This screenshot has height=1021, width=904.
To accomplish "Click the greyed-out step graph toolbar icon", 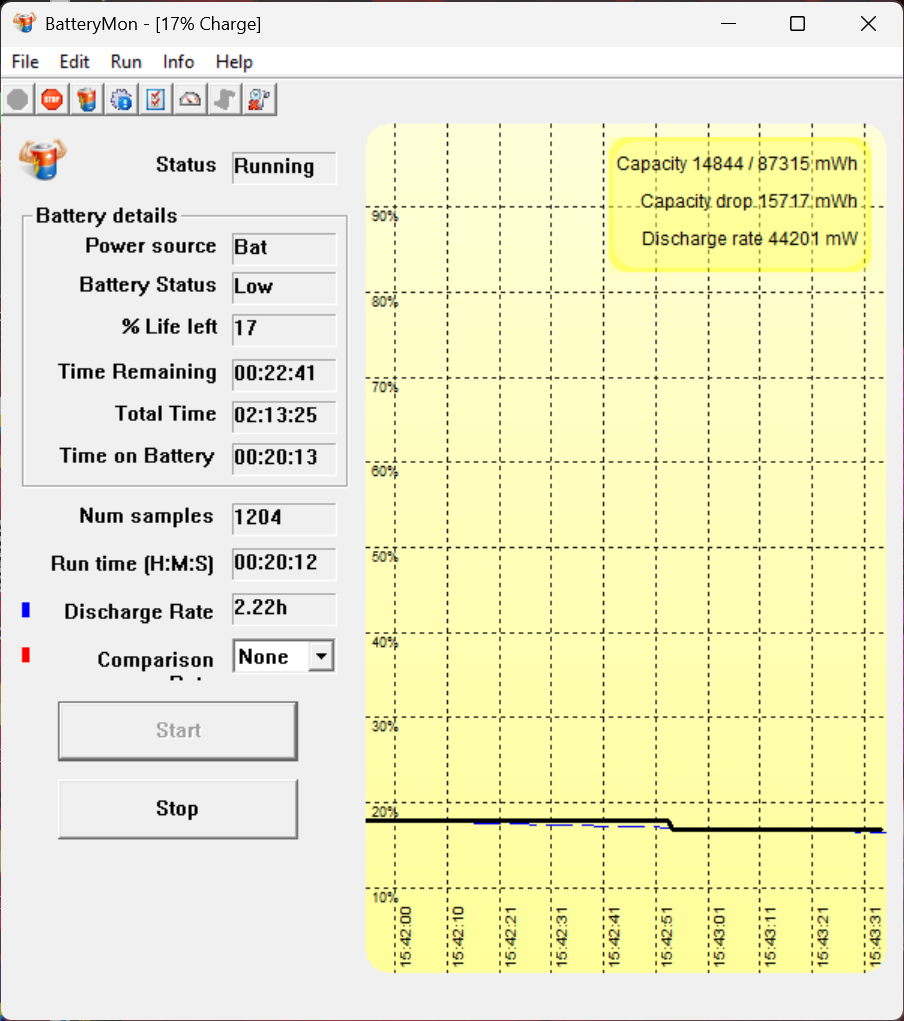I will point(225,100).
